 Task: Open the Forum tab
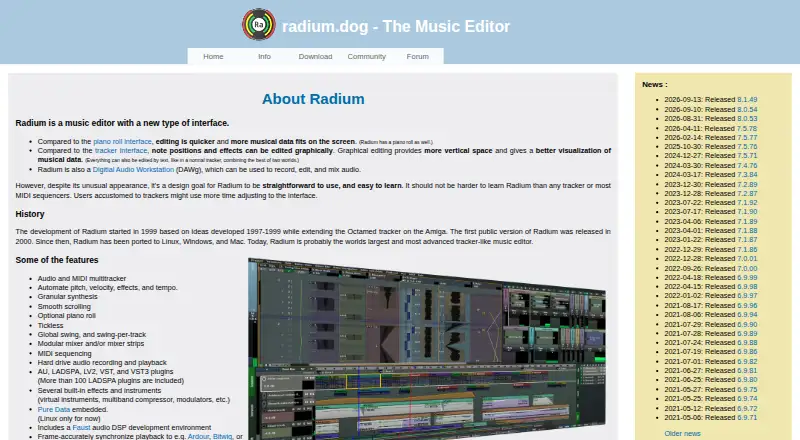417,57
